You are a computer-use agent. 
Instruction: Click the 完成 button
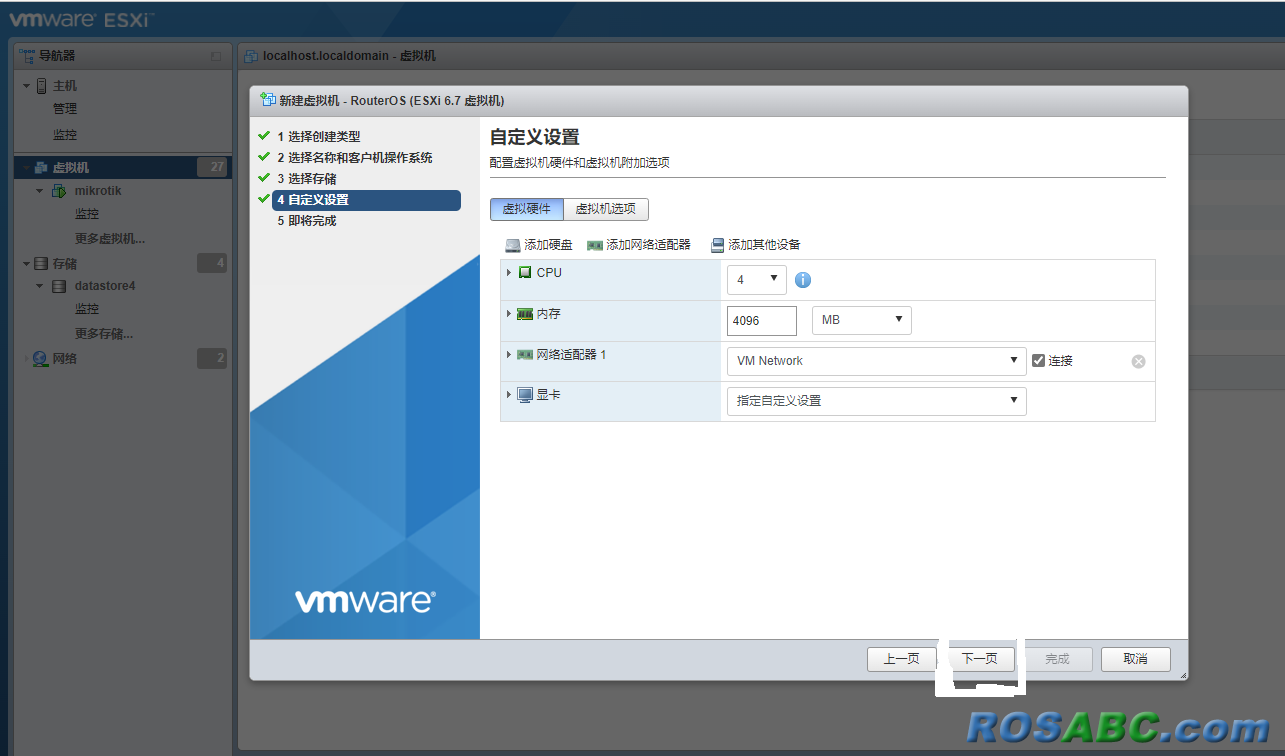tap(1057, 659)
